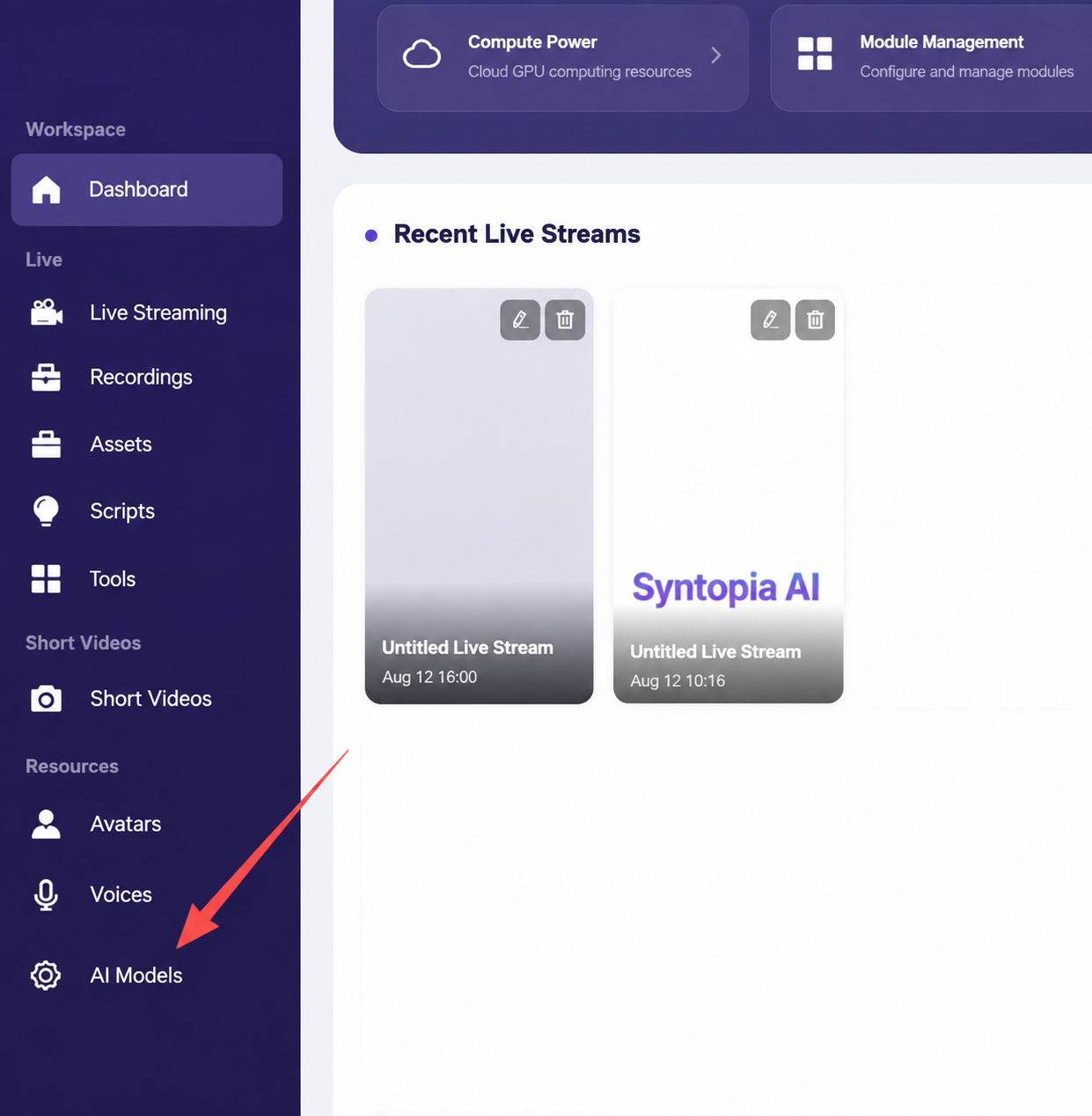The image size is (1092, 1116).
Task: Click the Short Videos camera icon
Action: coord(46,699)
